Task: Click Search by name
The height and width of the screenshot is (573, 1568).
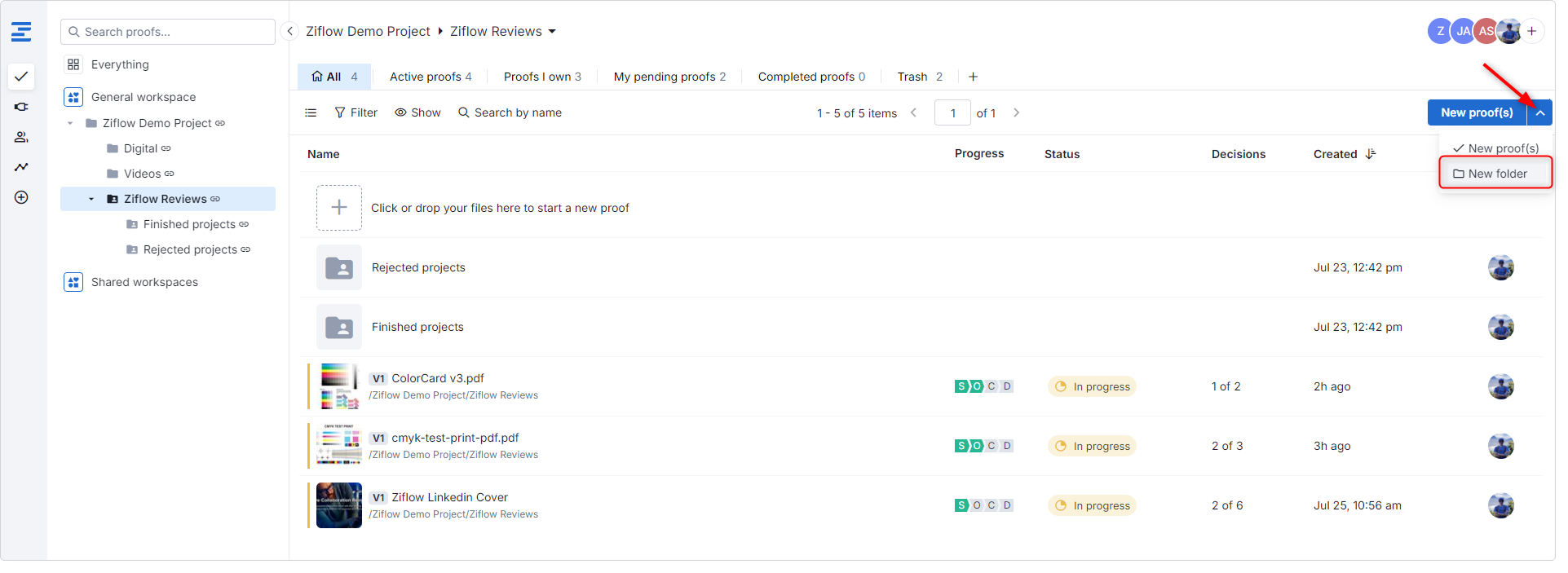Action: pos(510,112)
